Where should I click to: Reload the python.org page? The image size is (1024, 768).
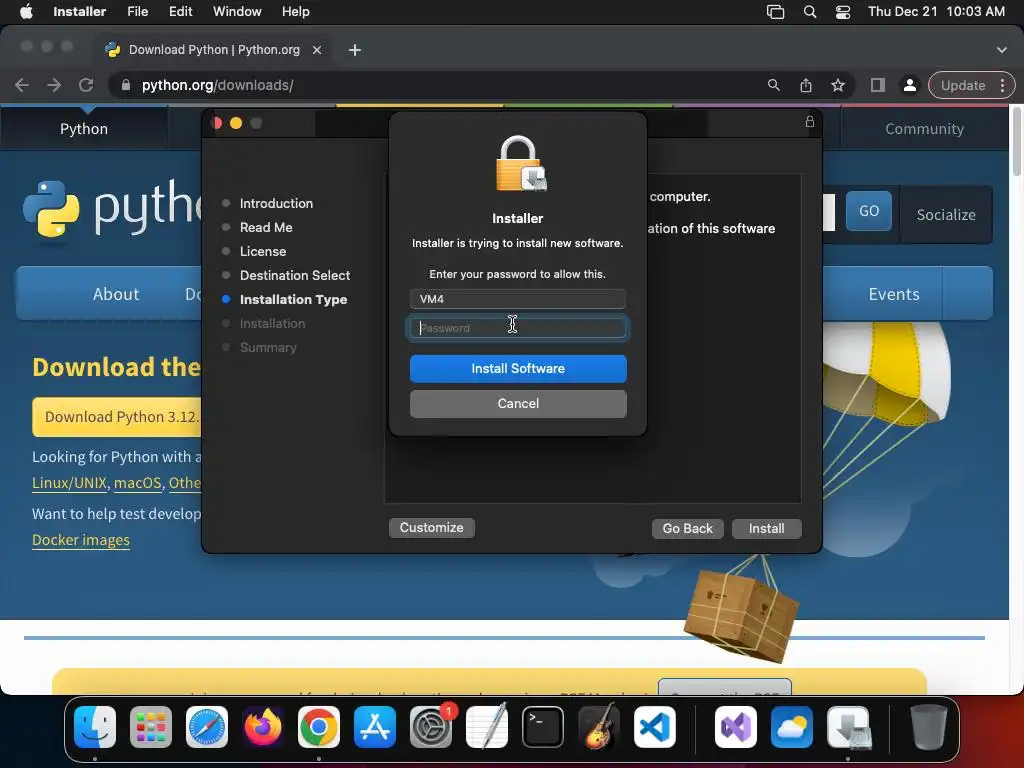(x=86, y=85)
